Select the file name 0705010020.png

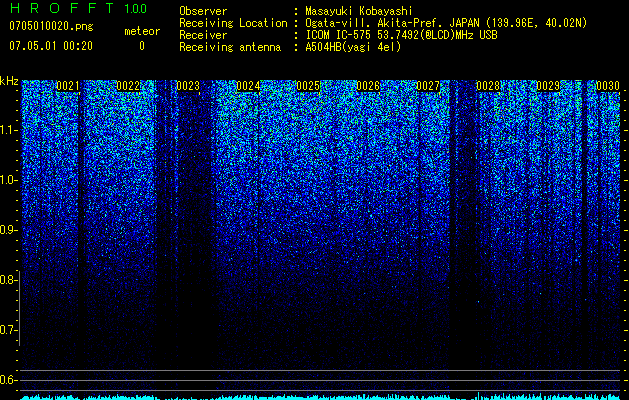click(51, 27)
